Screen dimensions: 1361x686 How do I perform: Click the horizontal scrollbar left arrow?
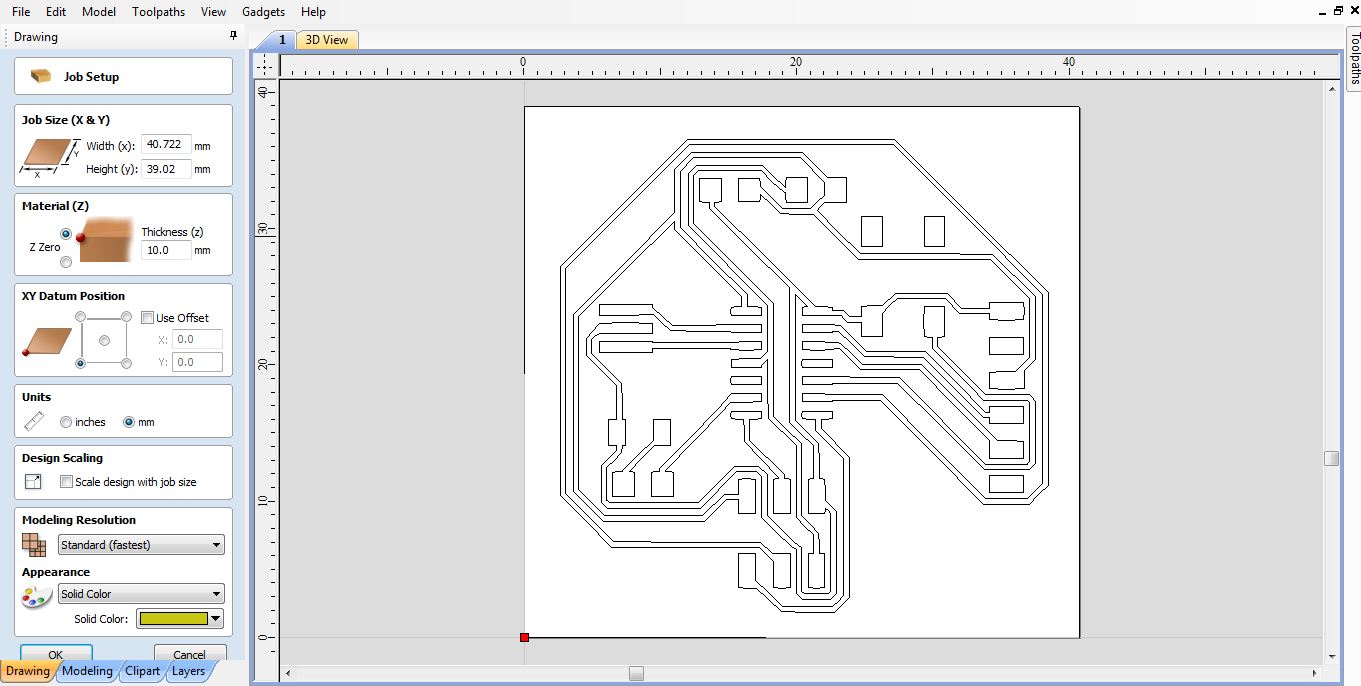(x=289, y=673)
